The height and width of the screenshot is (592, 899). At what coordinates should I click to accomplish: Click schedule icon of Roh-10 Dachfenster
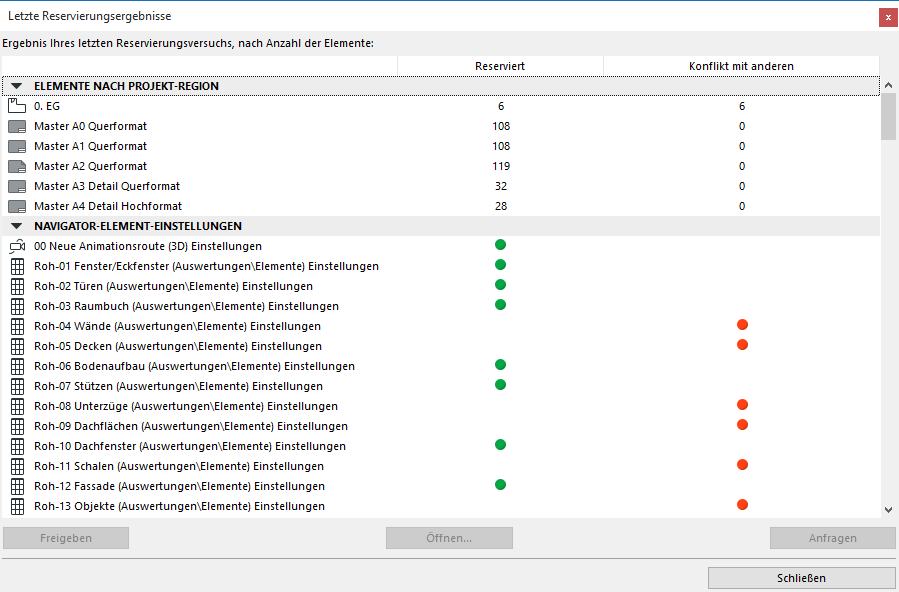(18, 446)
